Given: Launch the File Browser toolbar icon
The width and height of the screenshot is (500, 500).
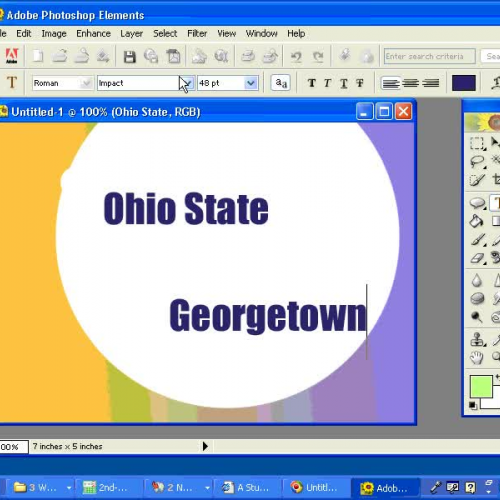Looking at the screenshot, I should (x=82, y=56).
